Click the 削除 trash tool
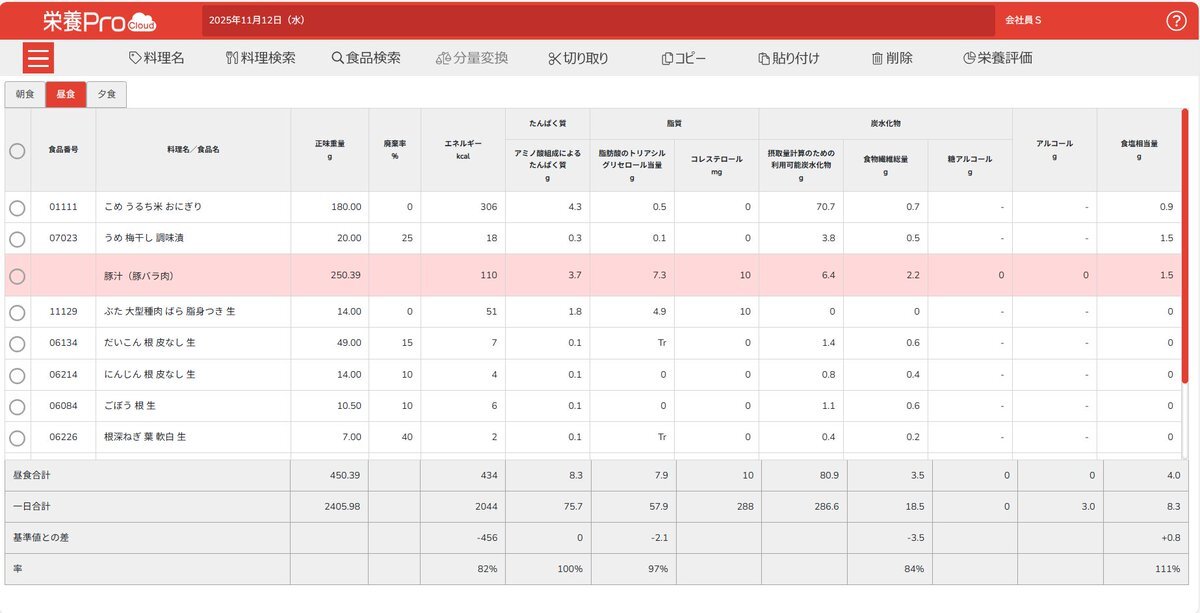1200x613 pixels. point(892,58)
